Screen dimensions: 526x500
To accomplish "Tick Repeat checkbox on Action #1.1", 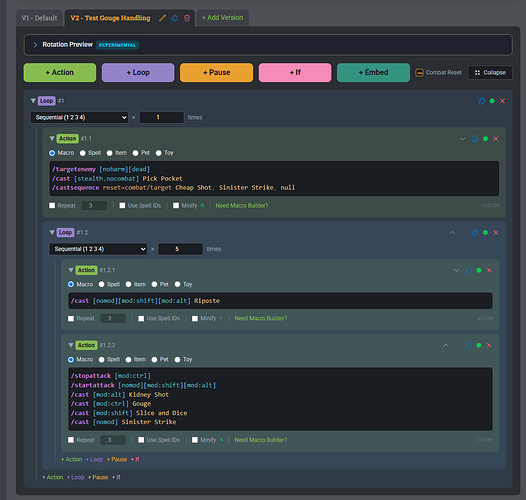I will [52, 206].
